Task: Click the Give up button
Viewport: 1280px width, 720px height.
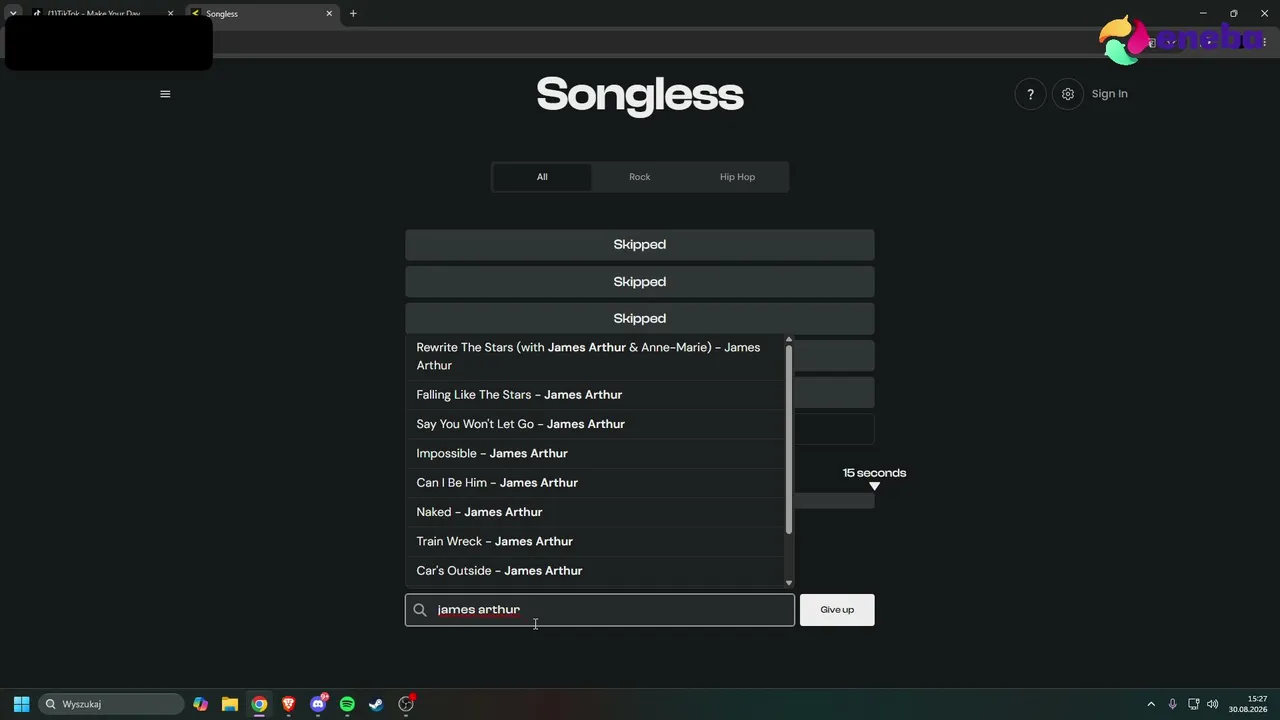Action: click(837, 610)
